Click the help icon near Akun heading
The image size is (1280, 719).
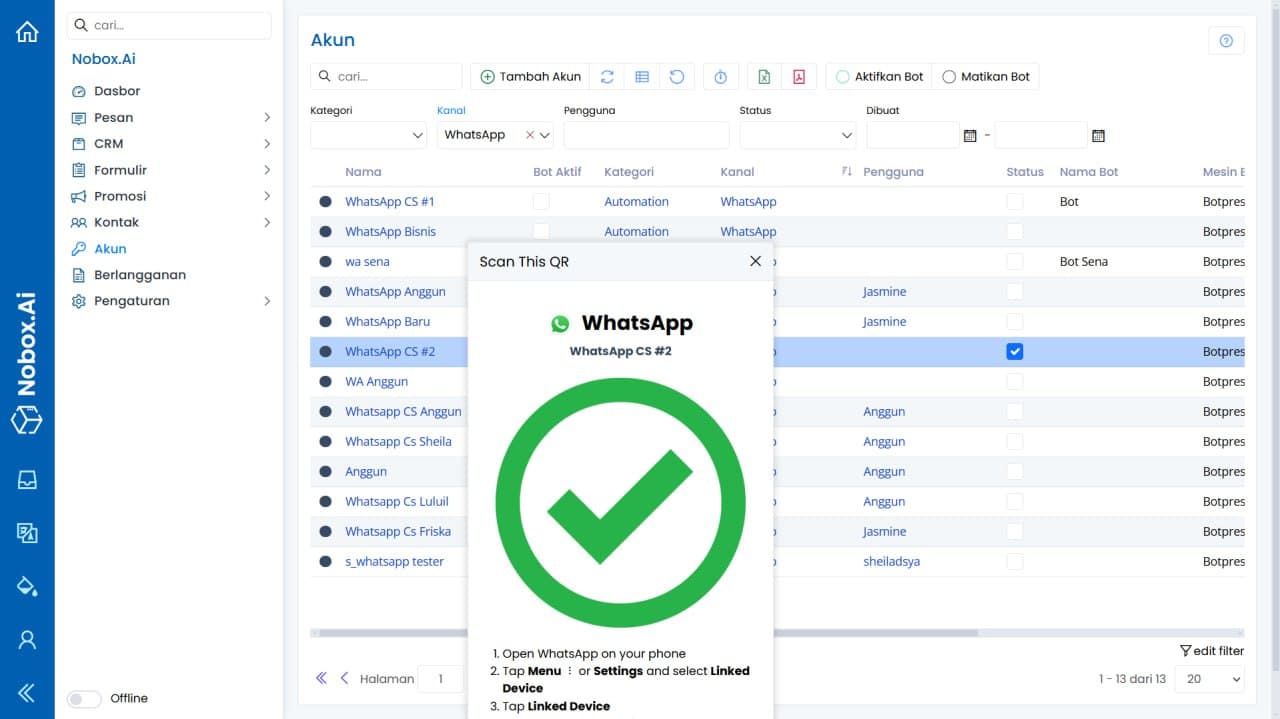pyautogui.click(x=1226, y=40)
